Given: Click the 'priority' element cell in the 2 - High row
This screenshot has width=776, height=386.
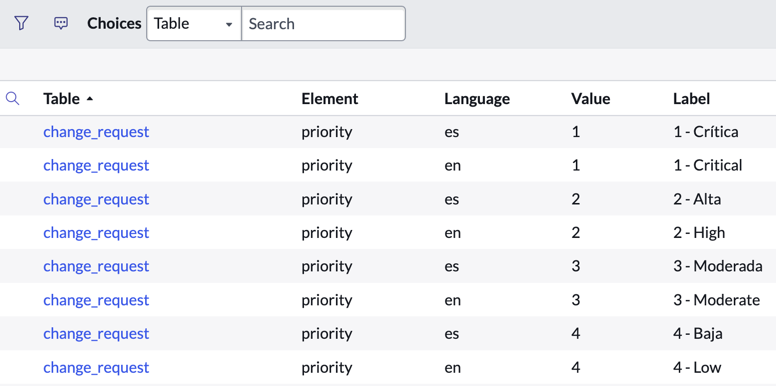Looking at the screenshot, I should tap(327, 233).
